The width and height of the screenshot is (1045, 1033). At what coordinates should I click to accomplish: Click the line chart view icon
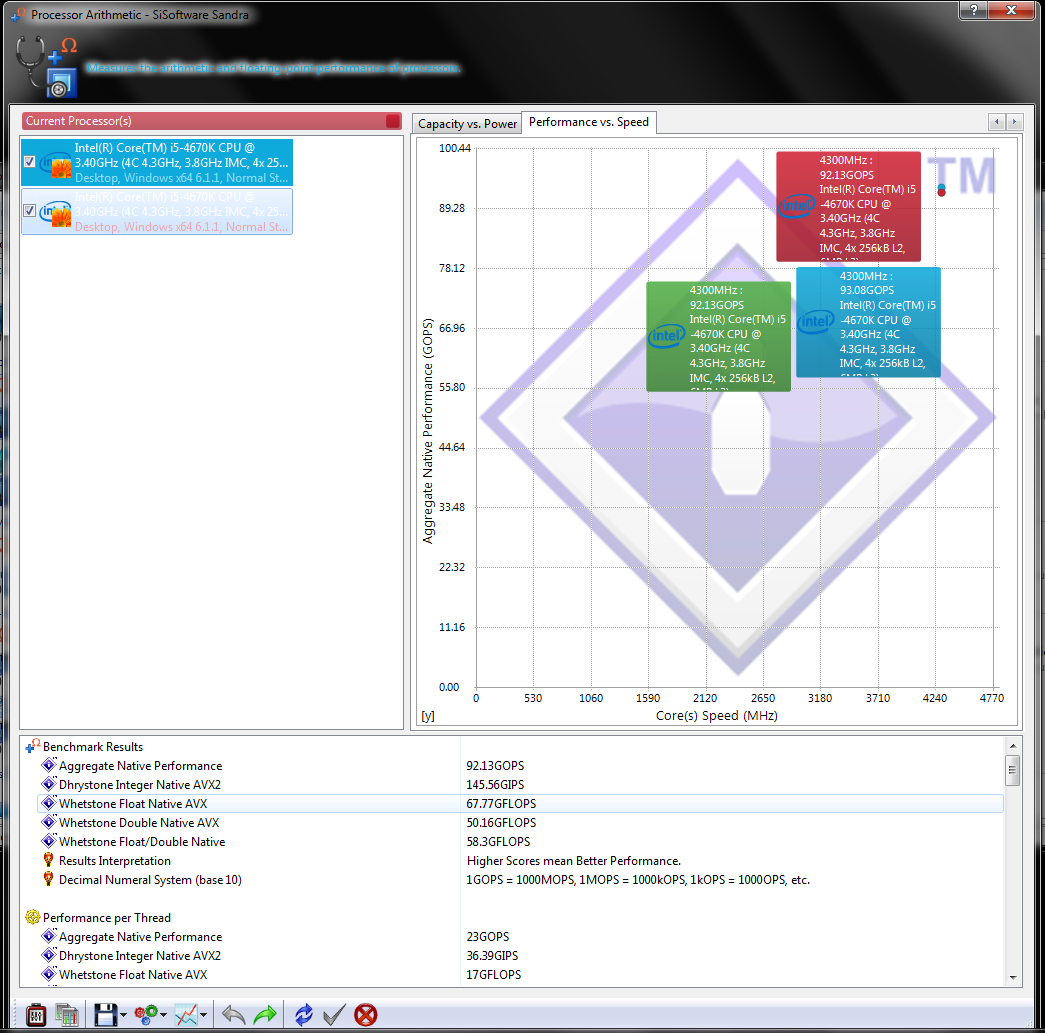pyautogui.click(x=186, y=1015)
